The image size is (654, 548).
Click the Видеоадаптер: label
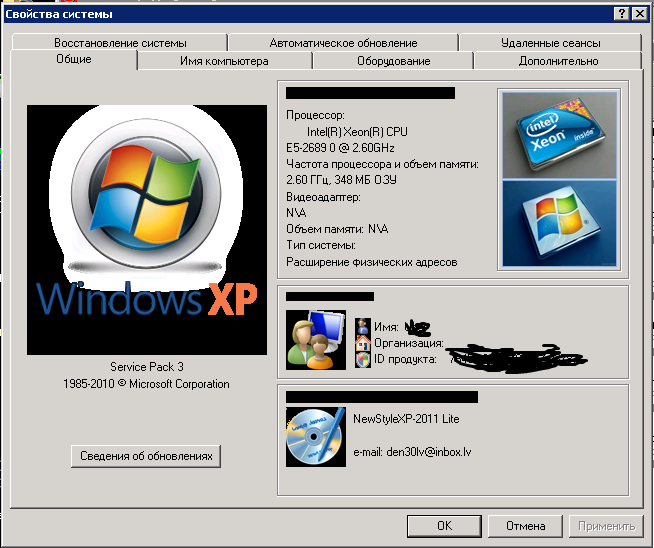[323, 197]
